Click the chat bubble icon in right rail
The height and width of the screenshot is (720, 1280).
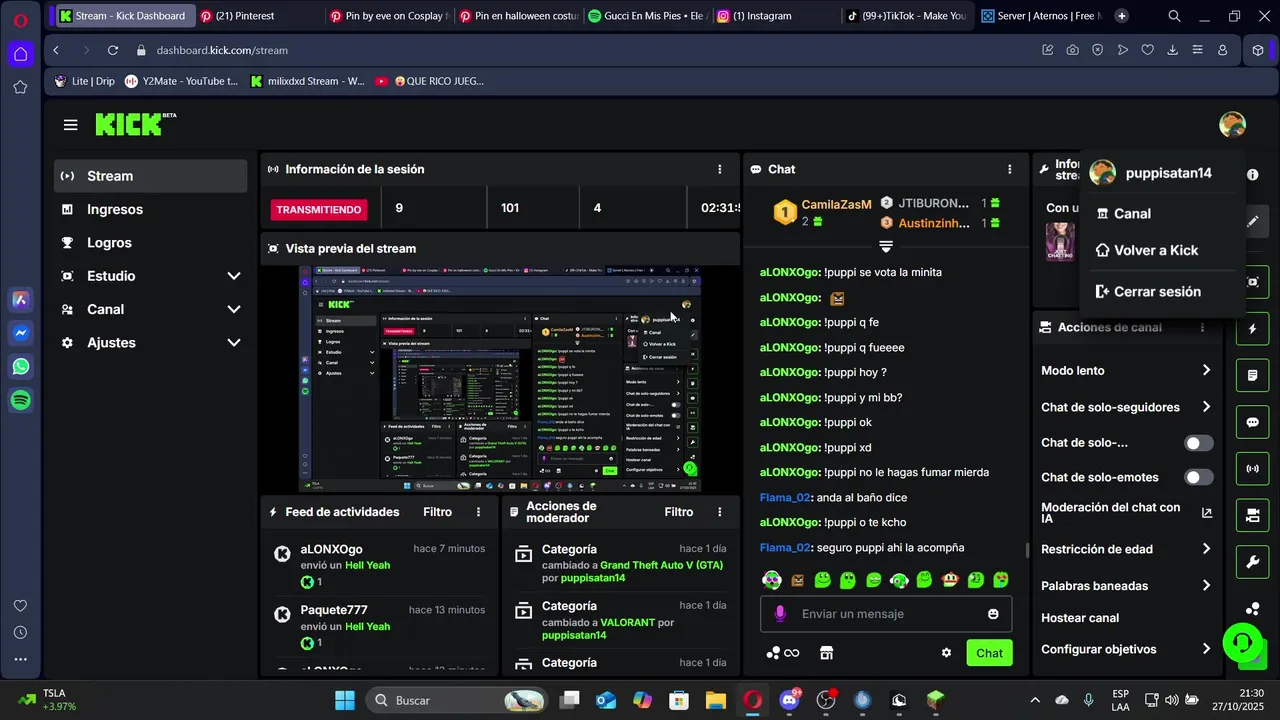(x=1253, y=422)
